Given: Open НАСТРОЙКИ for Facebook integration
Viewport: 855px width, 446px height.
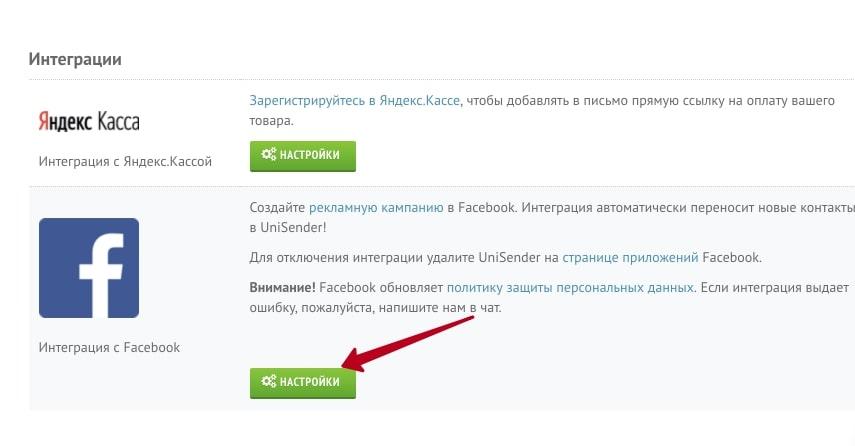Looking at the screenshot, I should click(x=303, y=383).
